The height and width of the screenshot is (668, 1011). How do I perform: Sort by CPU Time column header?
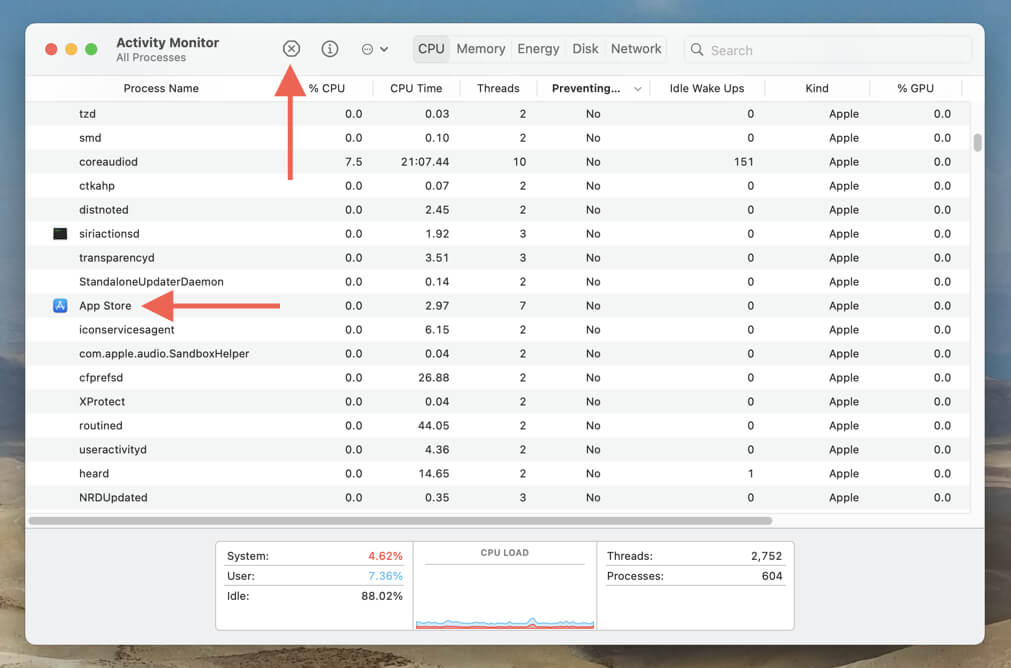click(x=416, y=88)
